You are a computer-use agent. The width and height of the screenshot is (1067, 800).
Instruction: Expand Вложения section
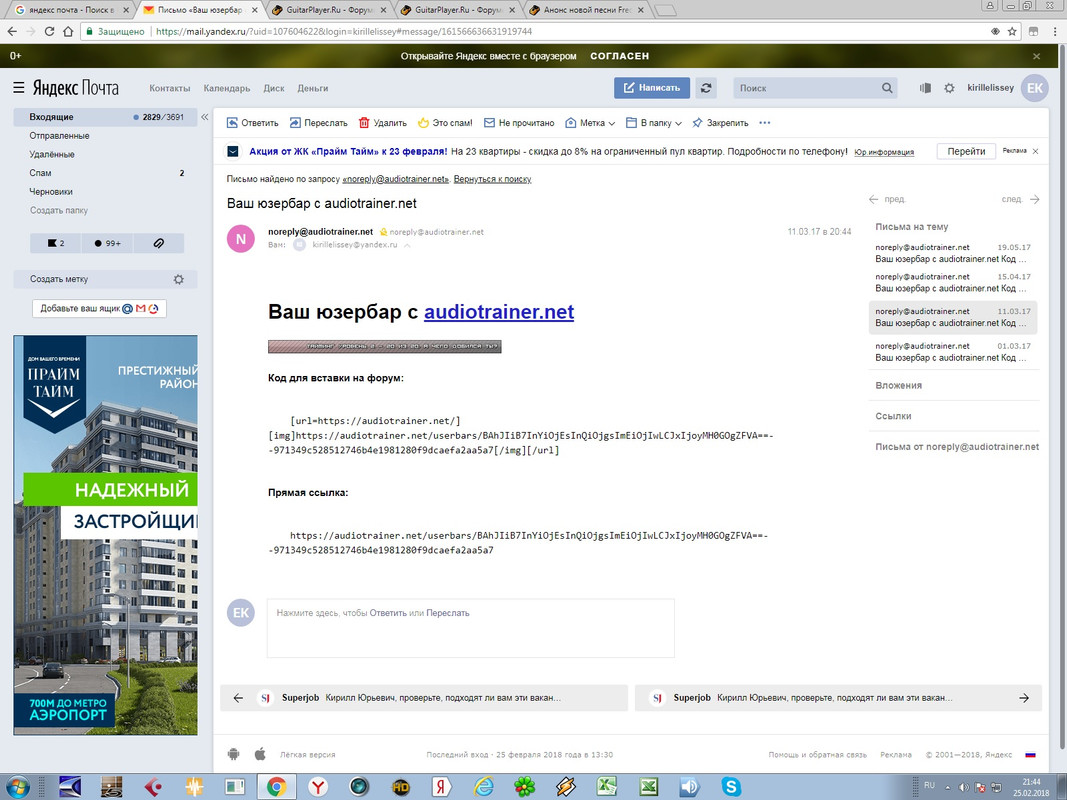click(898, 385)
